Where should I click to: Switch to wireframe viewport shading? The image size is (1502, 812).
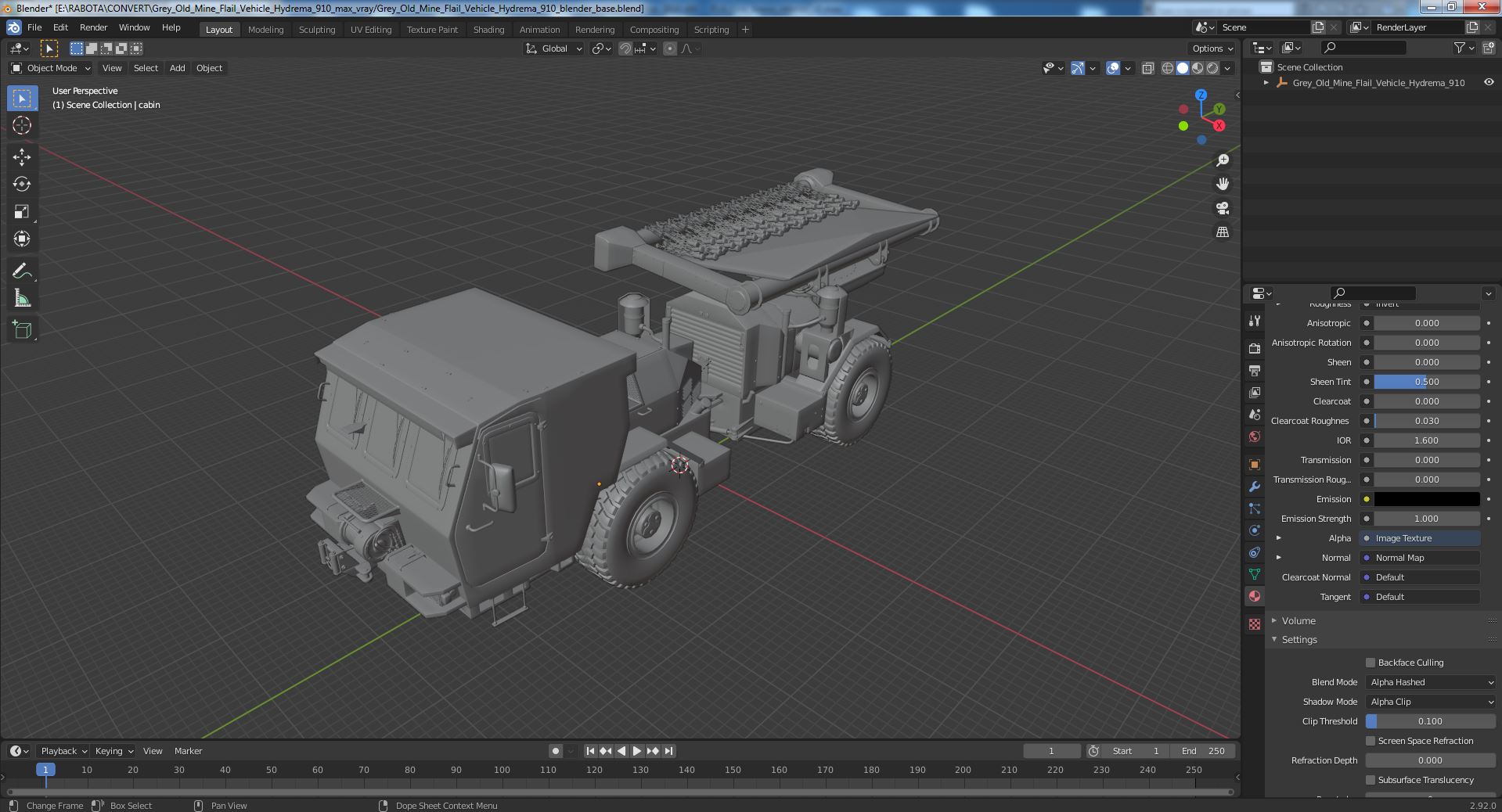pos(1168,68)
